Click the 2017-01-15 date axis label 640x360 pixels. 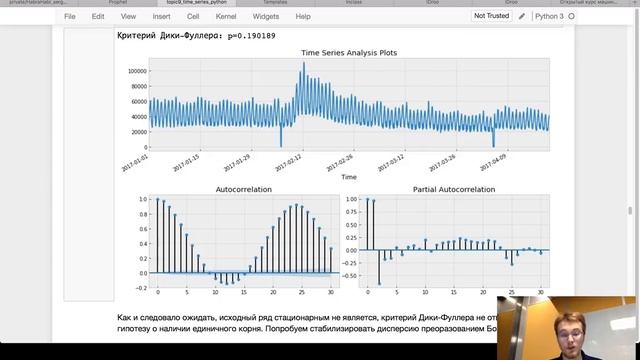click(187, 163)
